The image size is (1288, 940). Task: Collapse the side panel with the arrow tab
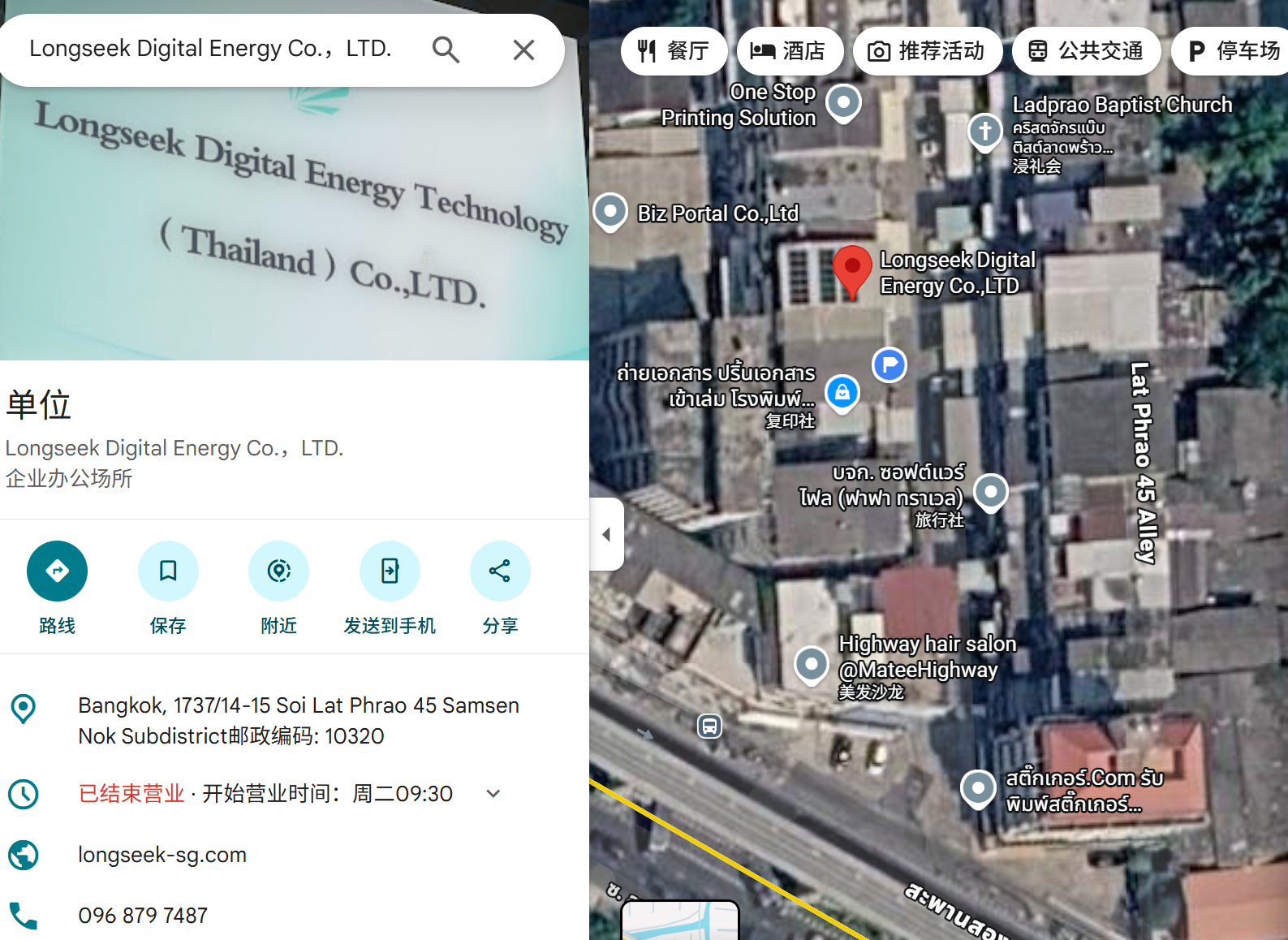tap(606, 534)
